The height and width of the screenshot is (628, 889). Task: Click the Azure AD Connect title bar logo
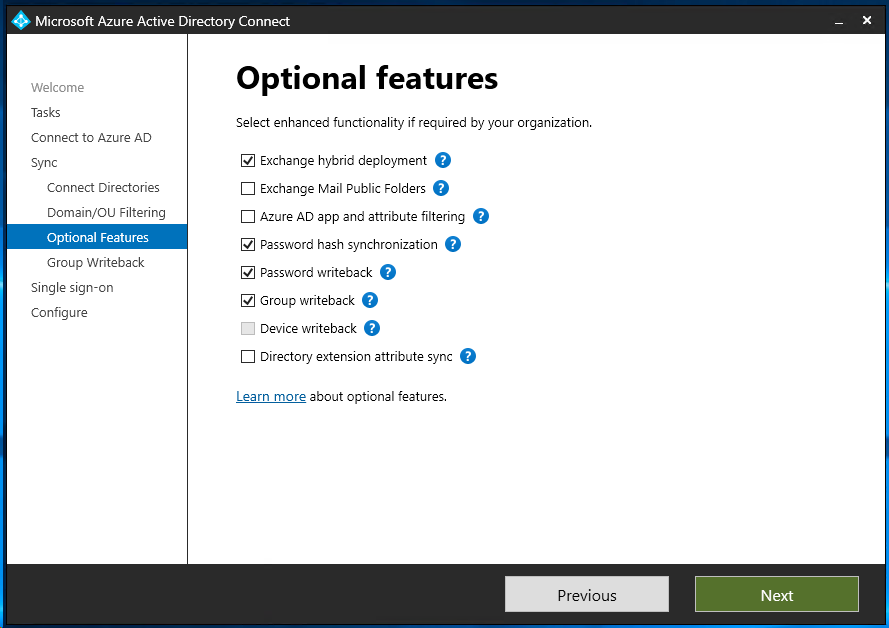tap(21, 20)
